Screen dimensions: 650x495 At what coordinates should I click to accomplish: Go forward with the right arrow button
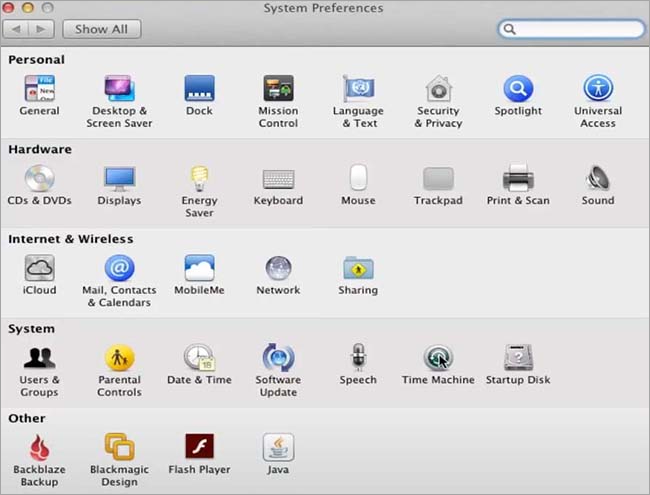coord(41,29)
